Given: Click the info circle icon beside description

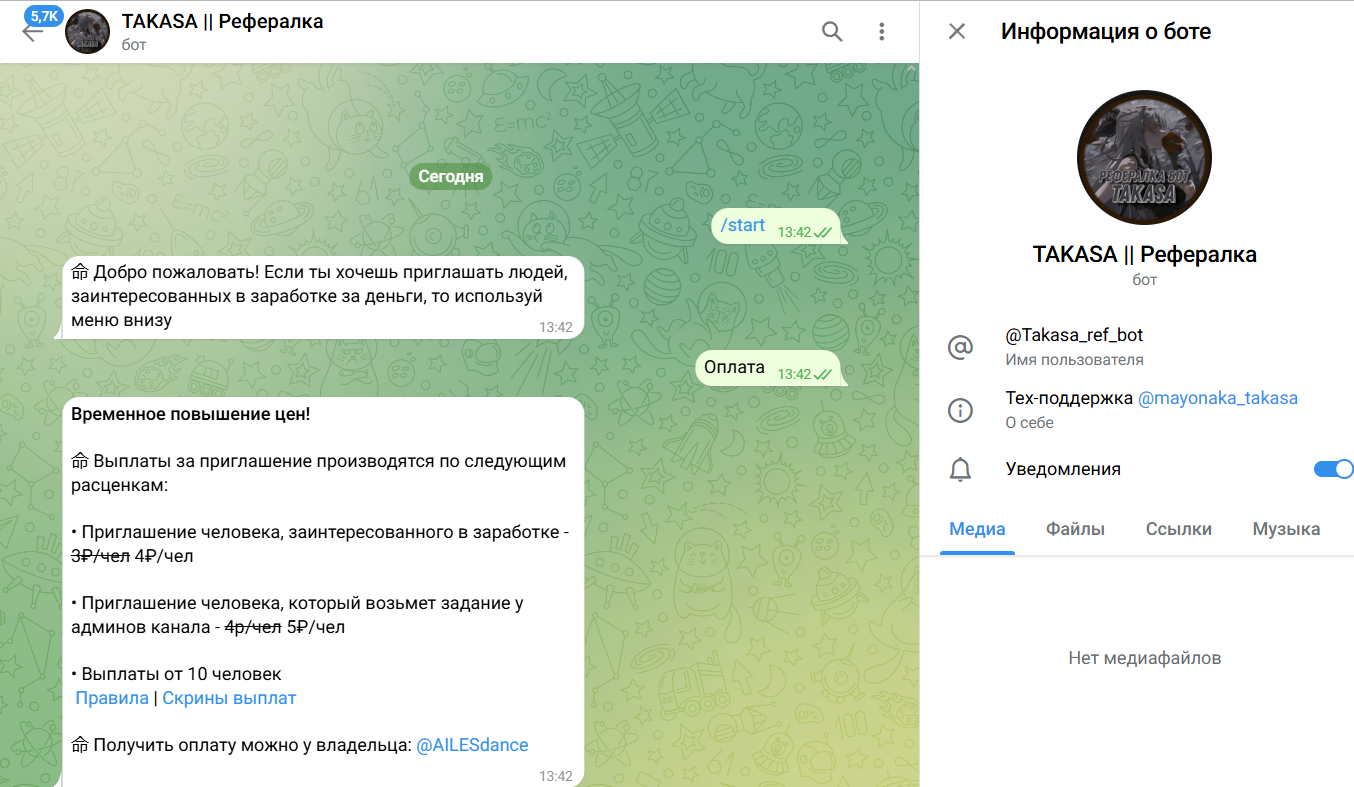Looking at the screenshot, I should tap(960, 410).
